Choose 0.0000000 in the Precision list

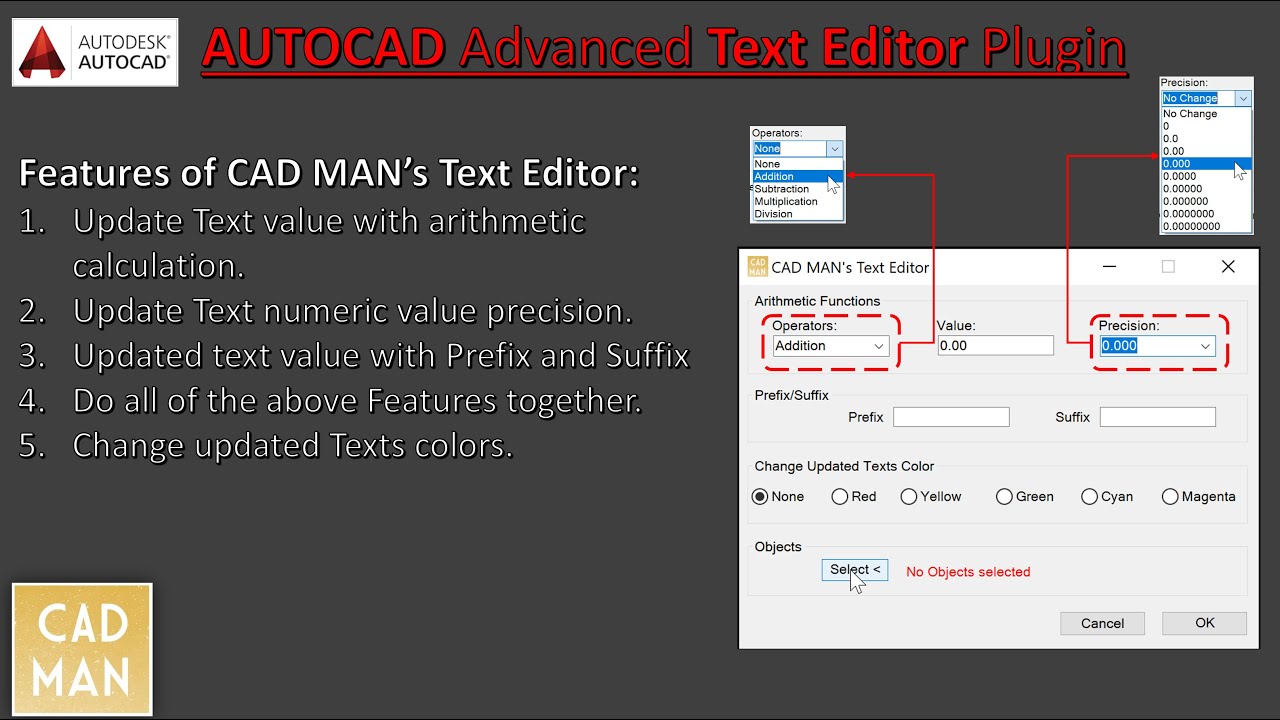(1206, 214)
